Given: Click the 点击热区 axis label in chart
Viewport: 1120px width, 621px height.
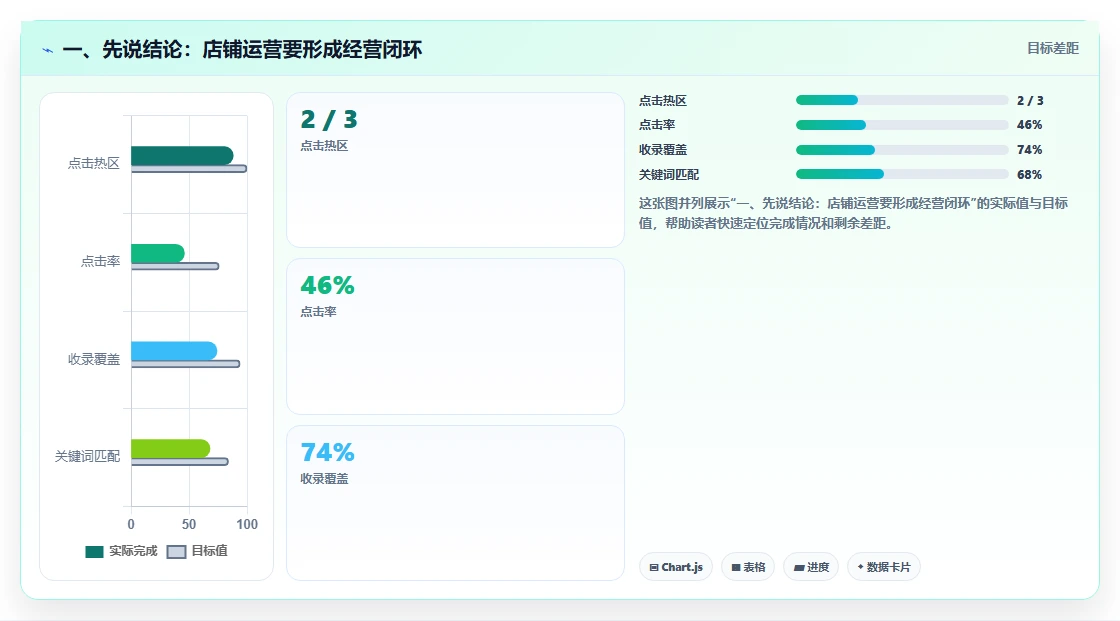Looking at the screenshot, I should coord(94,164).
